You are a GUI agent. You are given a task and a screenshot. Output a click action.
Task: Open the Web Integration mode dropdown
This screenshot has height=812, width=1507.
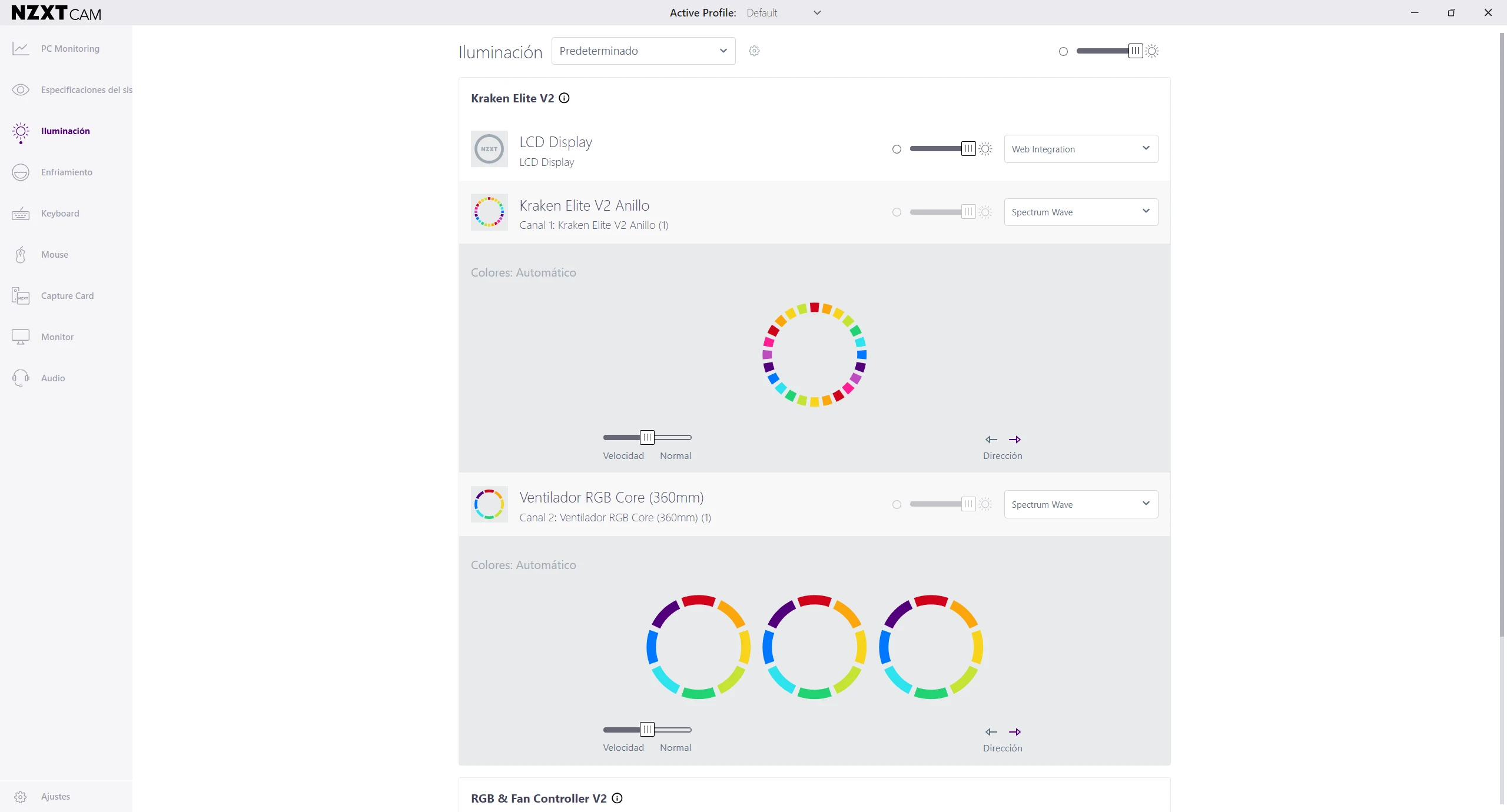pos(1081,149)
